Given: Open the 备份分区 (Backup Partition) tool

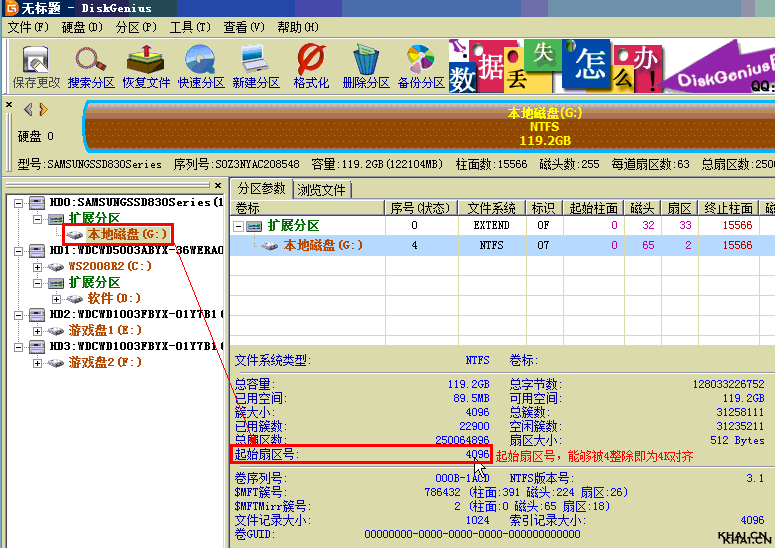Looking at the screenshot, I should pos(421,65).
